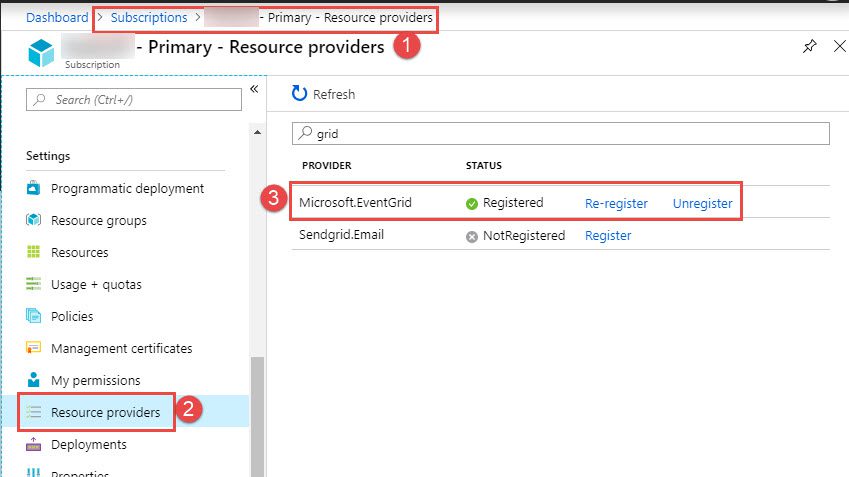
Task: Click the search icon in sidebar search box
Action: pos(40,100)
